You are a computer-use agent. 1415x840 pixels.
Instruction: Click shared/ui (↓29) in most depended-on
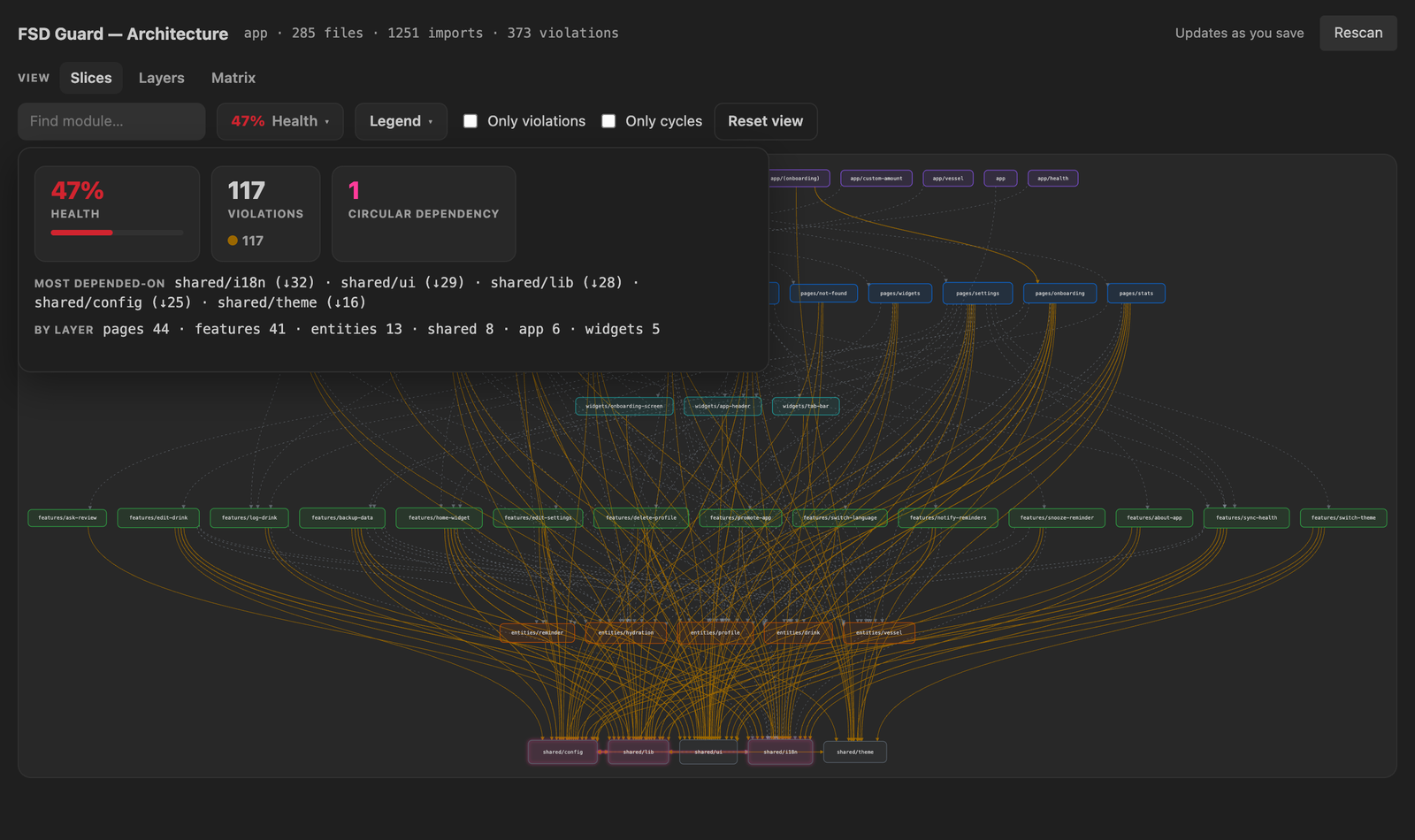tap(402, 282)
